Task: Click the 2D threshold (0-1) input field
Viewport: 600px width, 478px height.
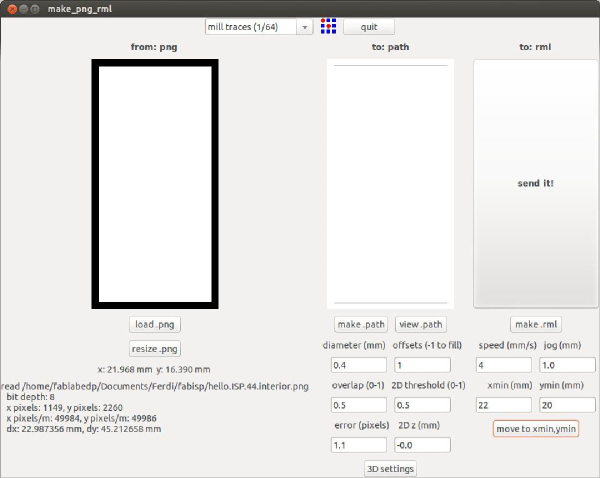Action: click(x=422, y=405)
